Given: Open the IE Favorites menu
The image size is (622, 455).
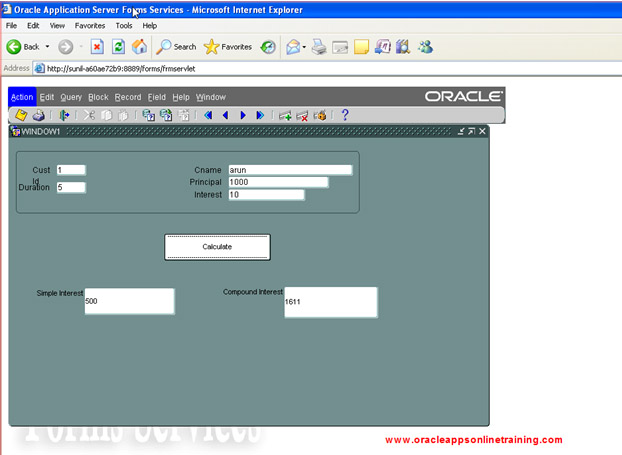Looking at the screenshot, I should tap(89, 25).
